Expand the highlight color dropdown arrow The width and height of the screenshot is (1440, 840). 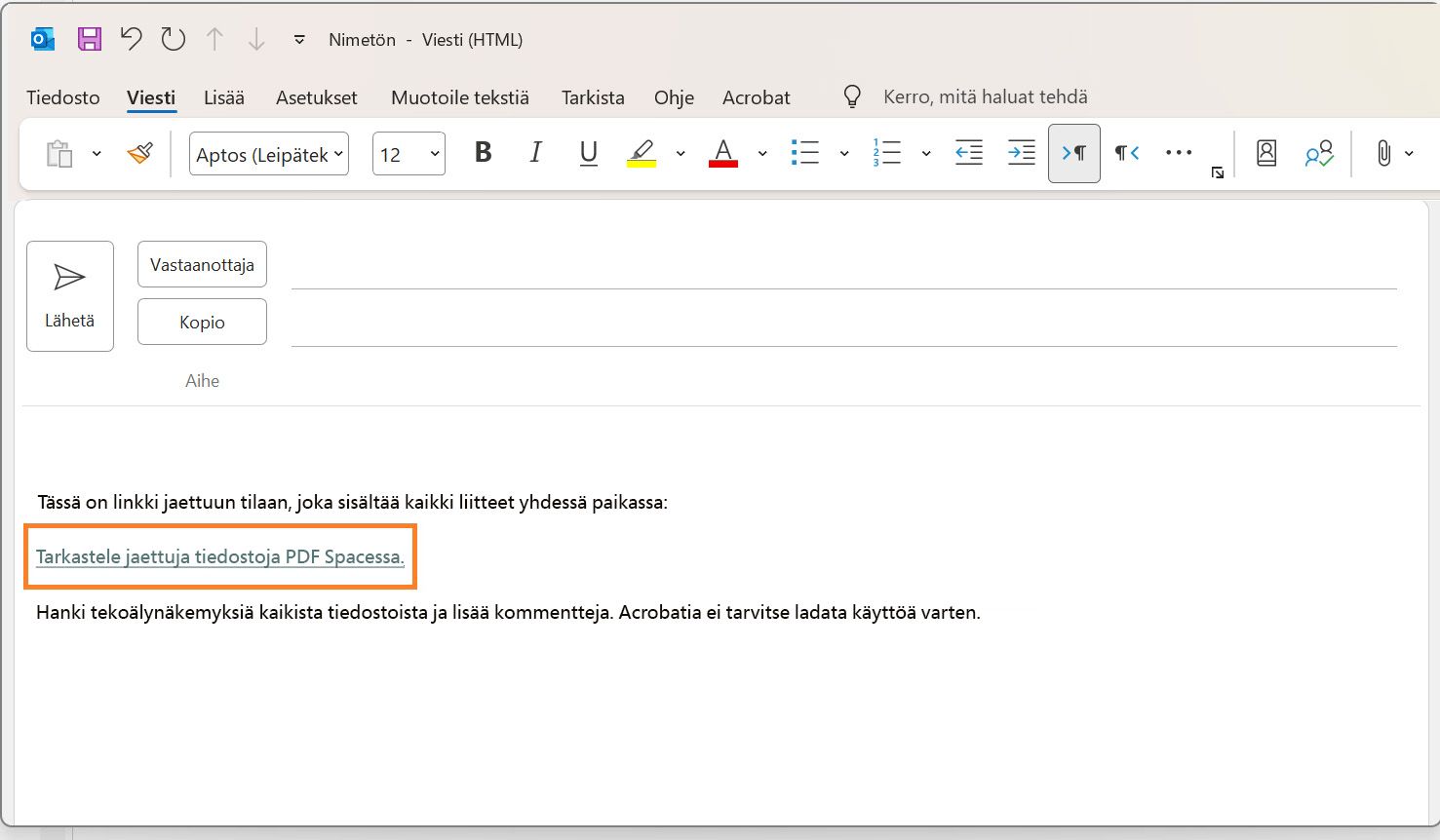point(681,154)
